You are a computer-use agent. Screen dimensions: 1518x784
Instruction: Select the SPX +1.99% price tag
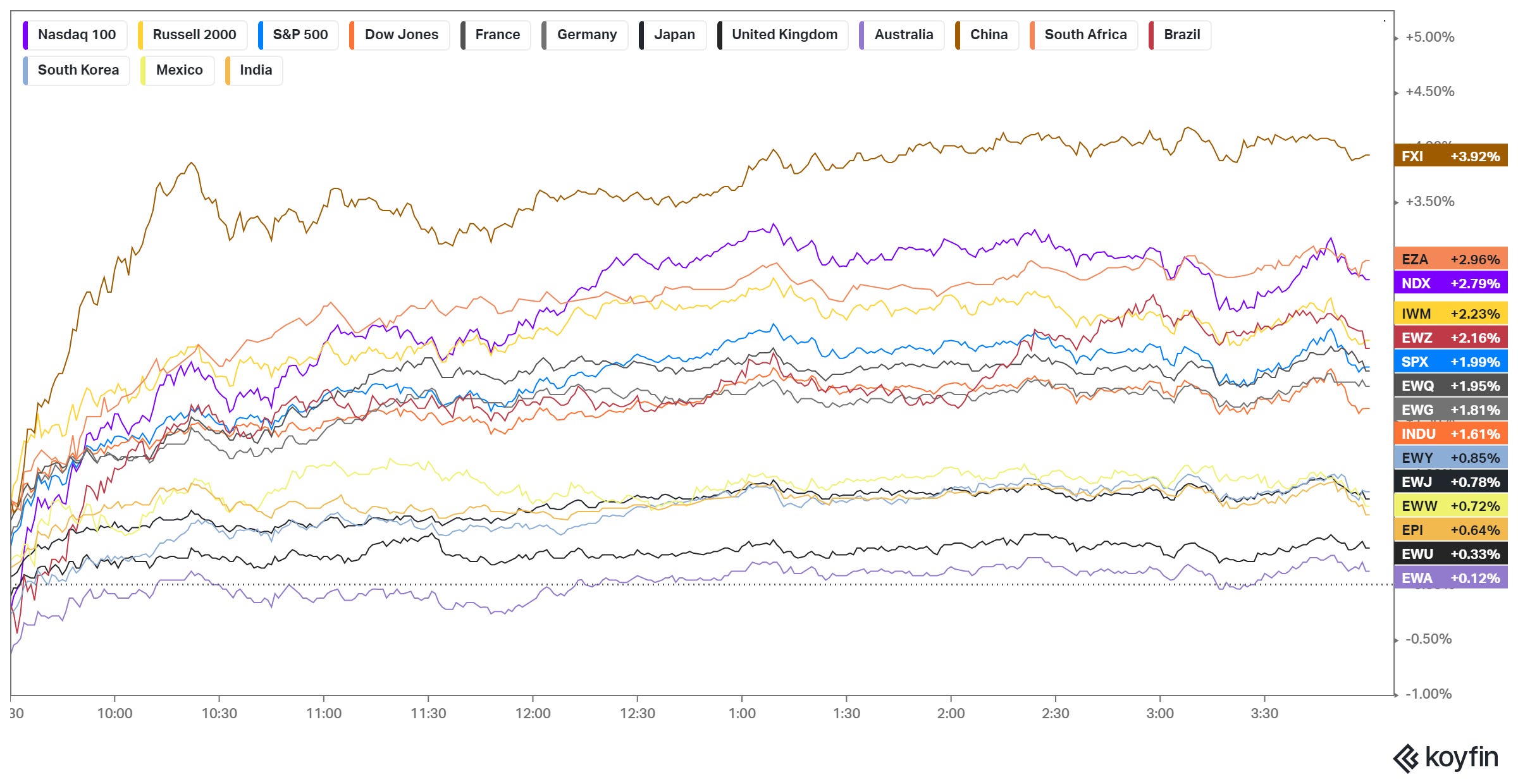click(x=1450, y=362)
